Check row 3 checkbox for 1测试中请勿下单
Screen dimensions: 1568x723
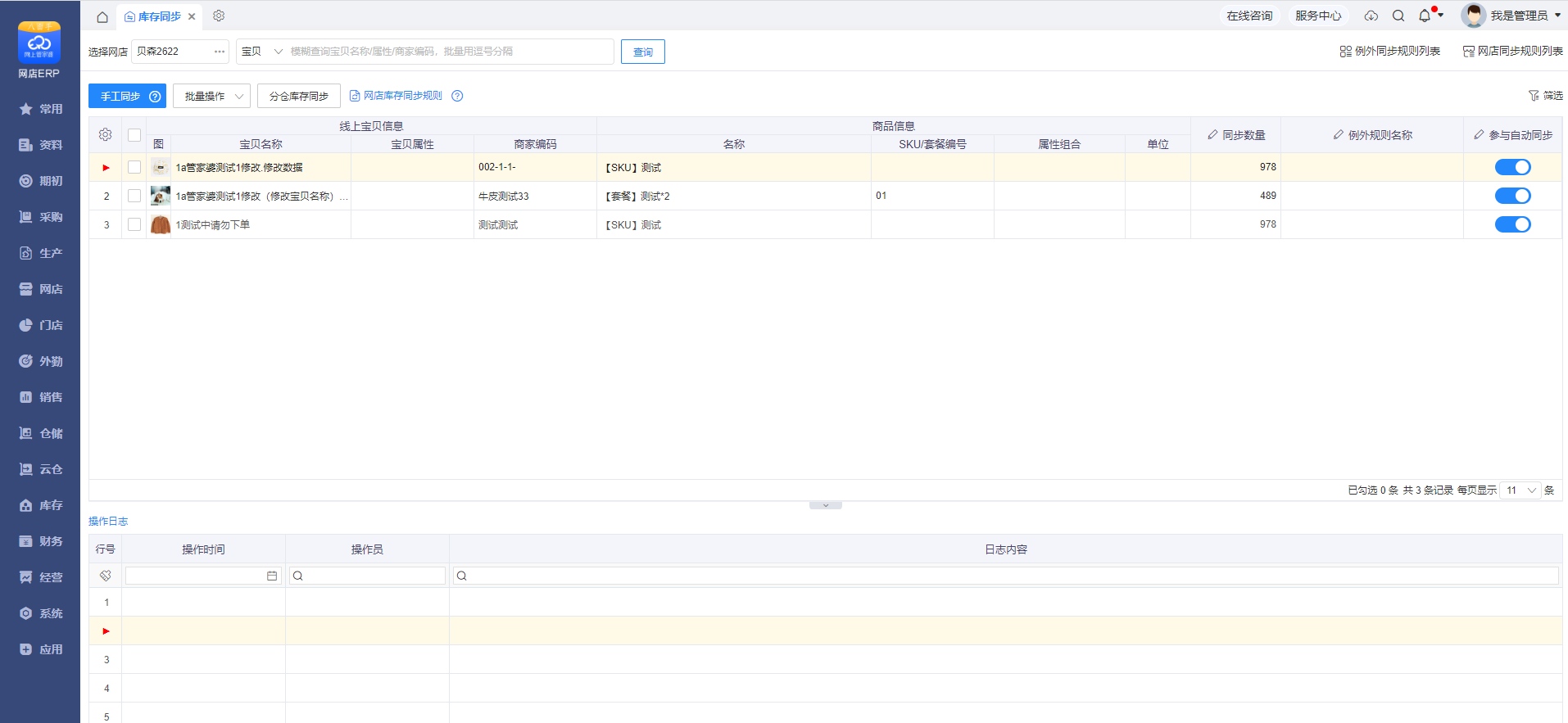(x=134, y=224)
